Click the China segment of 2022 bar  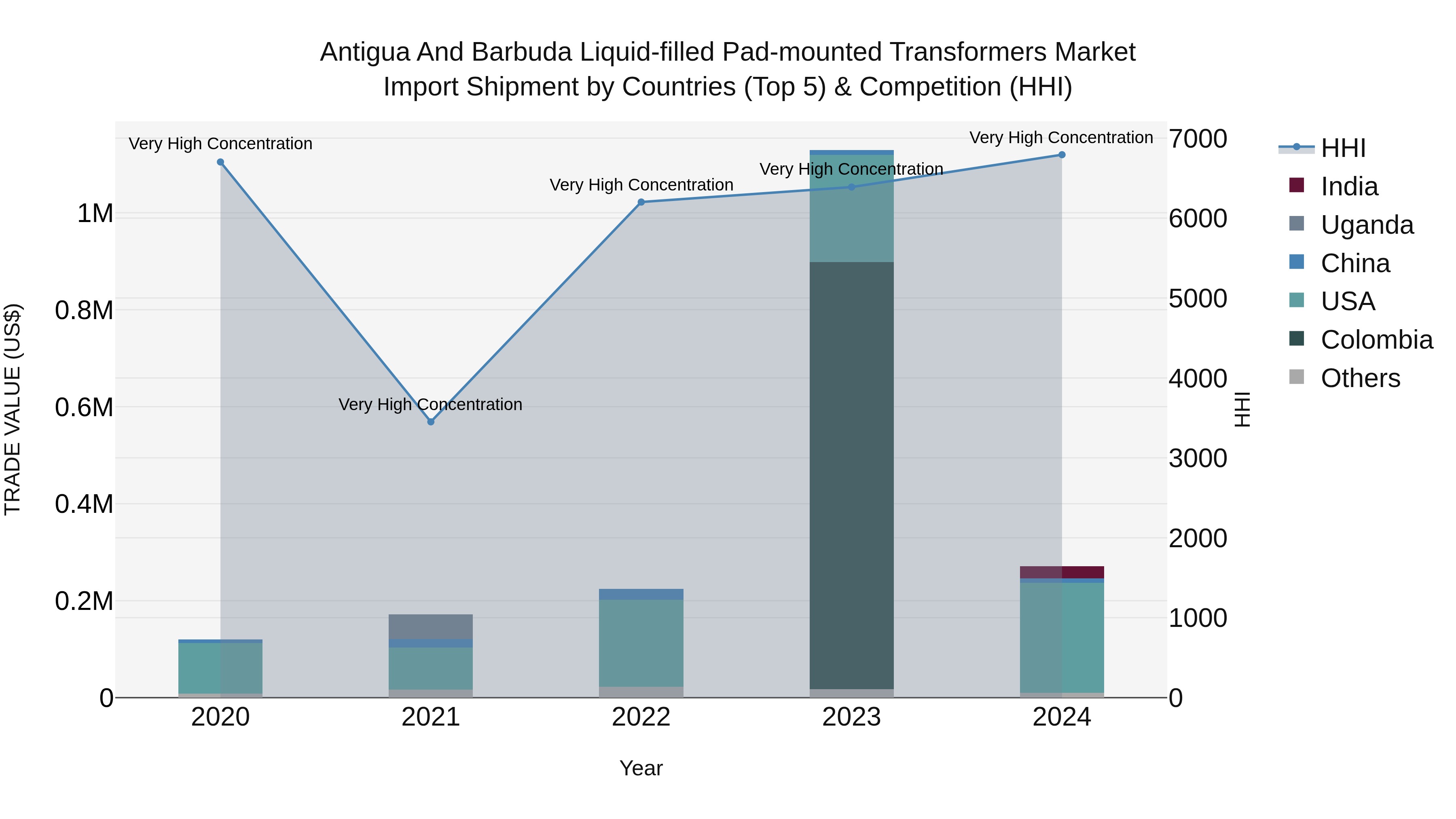[641, 595]
